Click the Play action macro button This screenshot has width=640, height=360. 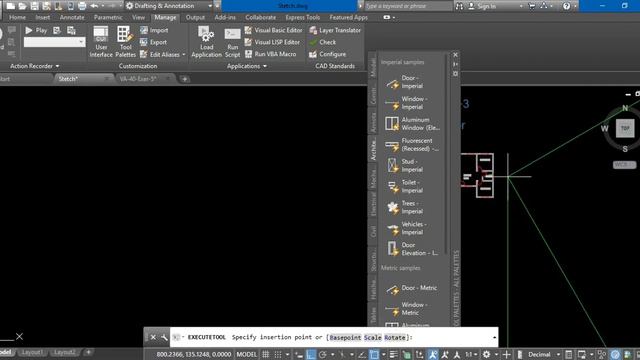pos(36,30)
